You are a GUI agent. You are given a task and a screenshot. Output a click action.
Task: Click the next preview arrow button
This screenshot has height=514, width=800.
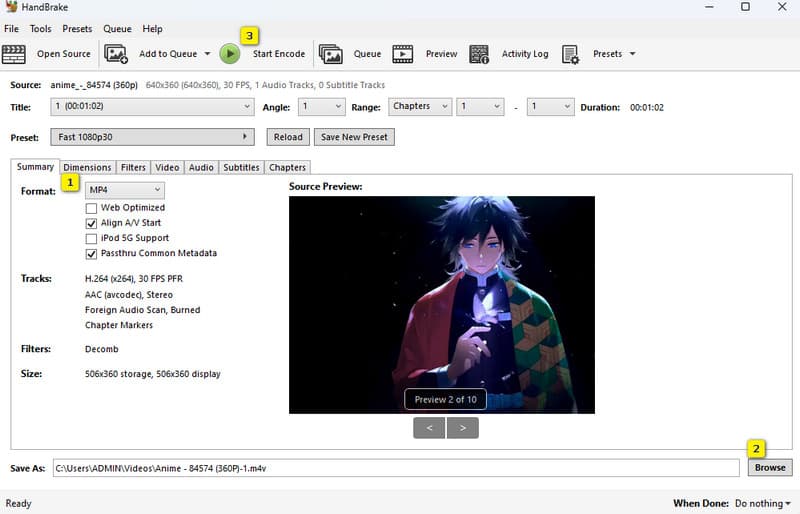coord(462,428)
